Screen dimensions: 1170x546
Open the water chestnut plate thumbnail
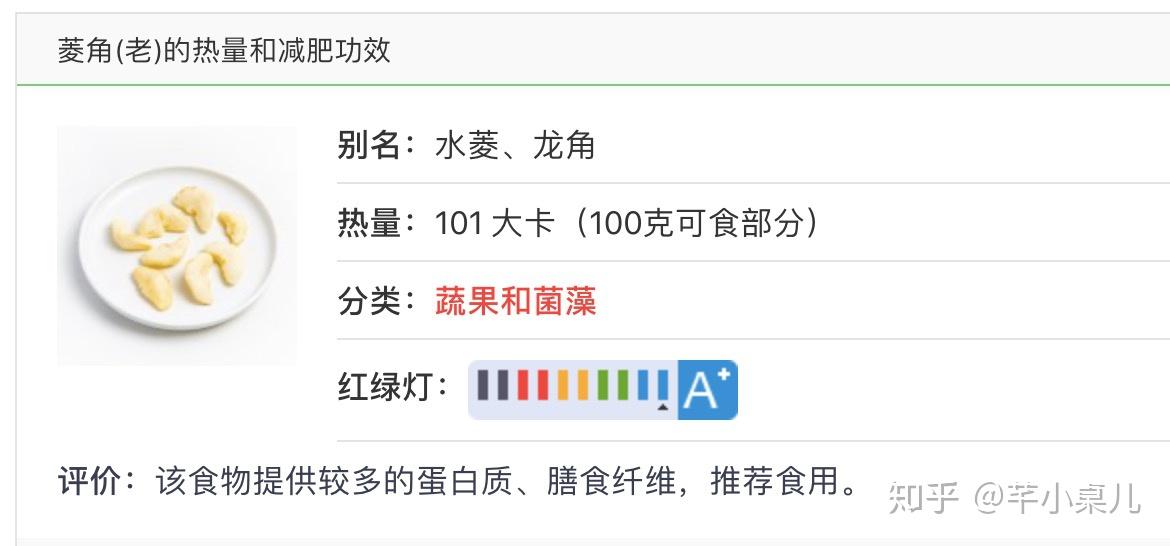tap(177, 246)
